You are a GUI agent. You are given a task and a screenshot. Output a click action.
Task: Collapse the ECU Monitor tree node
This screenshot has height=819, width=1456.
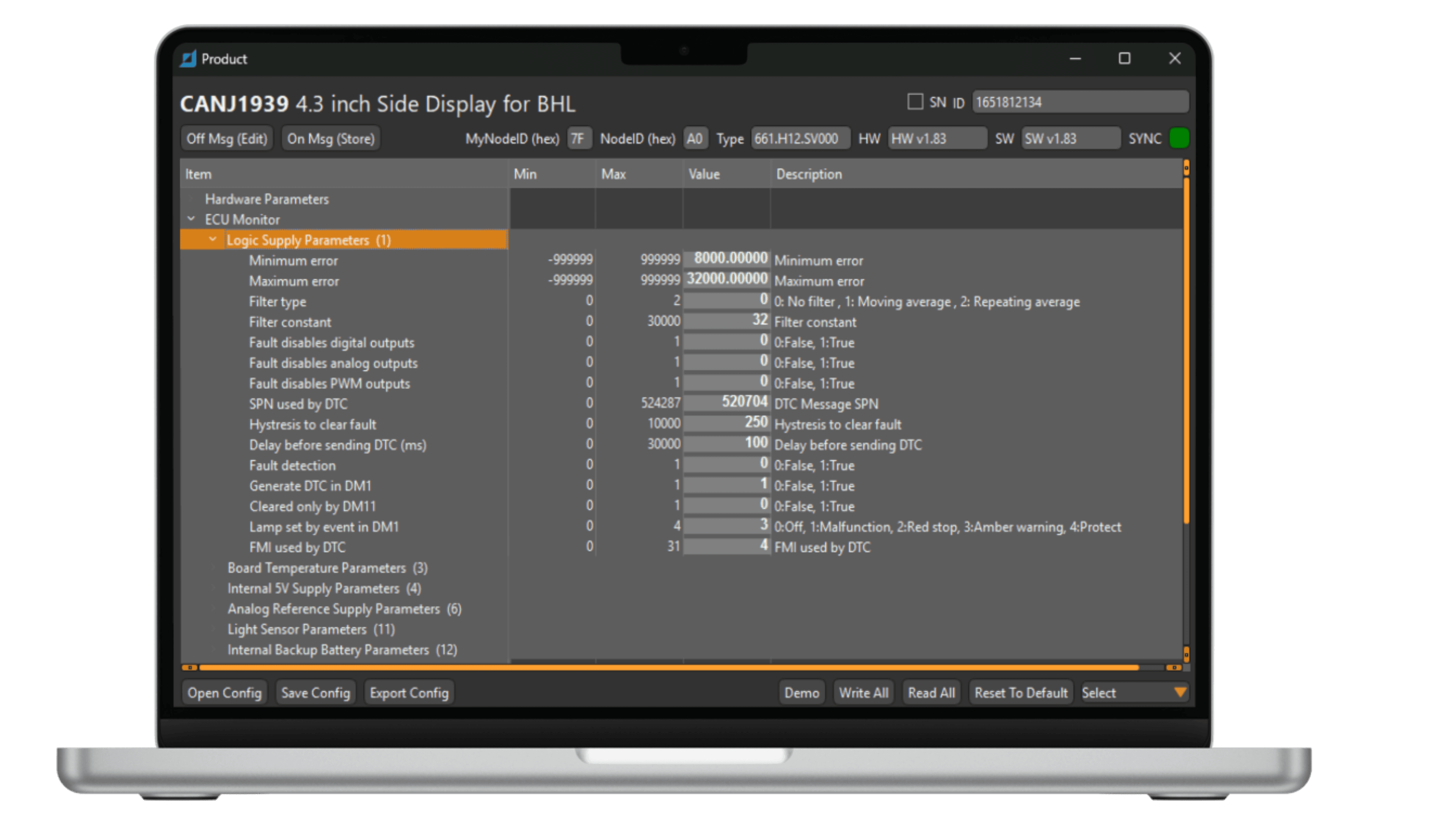[x=191, y=219]
